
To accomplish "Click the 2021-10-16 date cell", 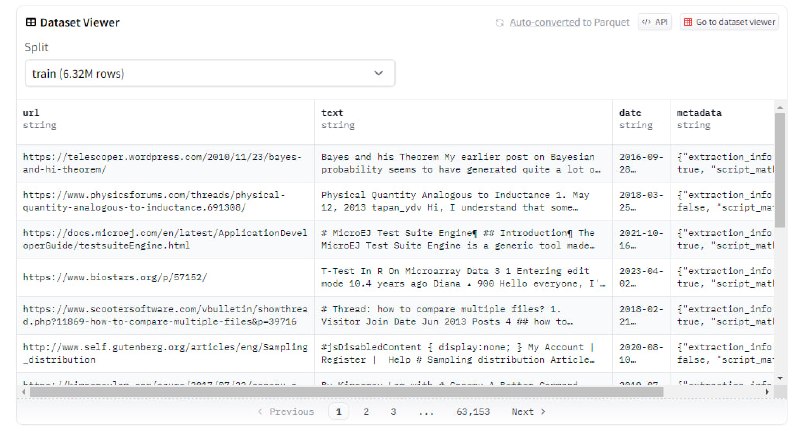I will click(x=641, y=239).
